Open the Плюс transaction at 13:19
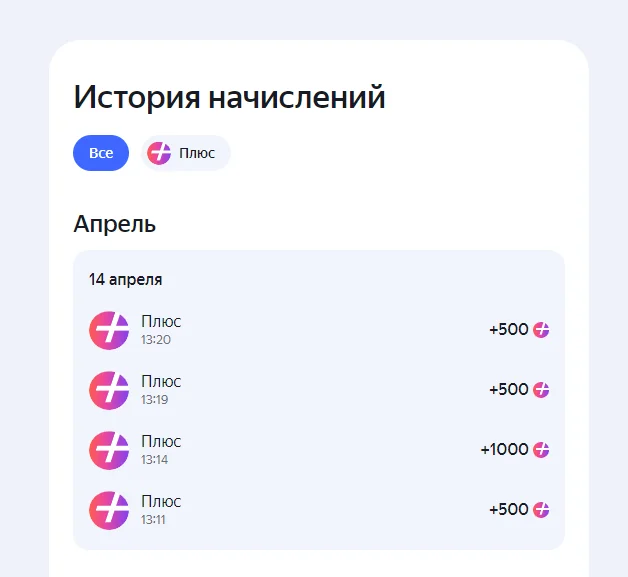Image resolution: width=628 pixels, height=577 pixels. [319, 390]
